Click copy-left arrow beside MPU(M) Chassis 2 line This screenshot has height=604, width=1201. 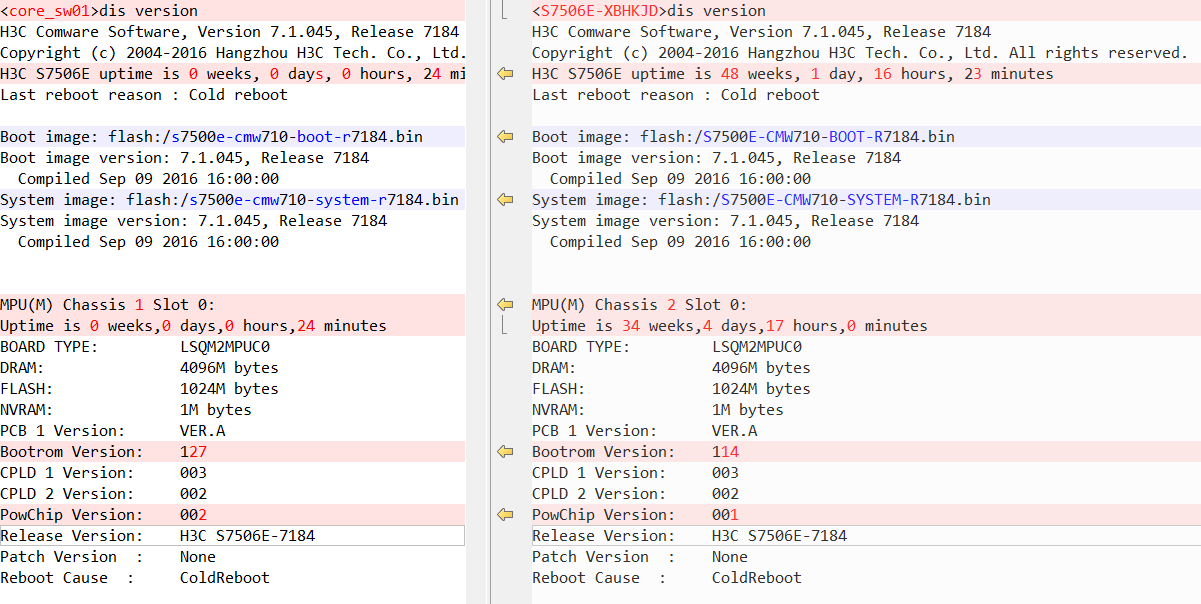tap(505, 305)
